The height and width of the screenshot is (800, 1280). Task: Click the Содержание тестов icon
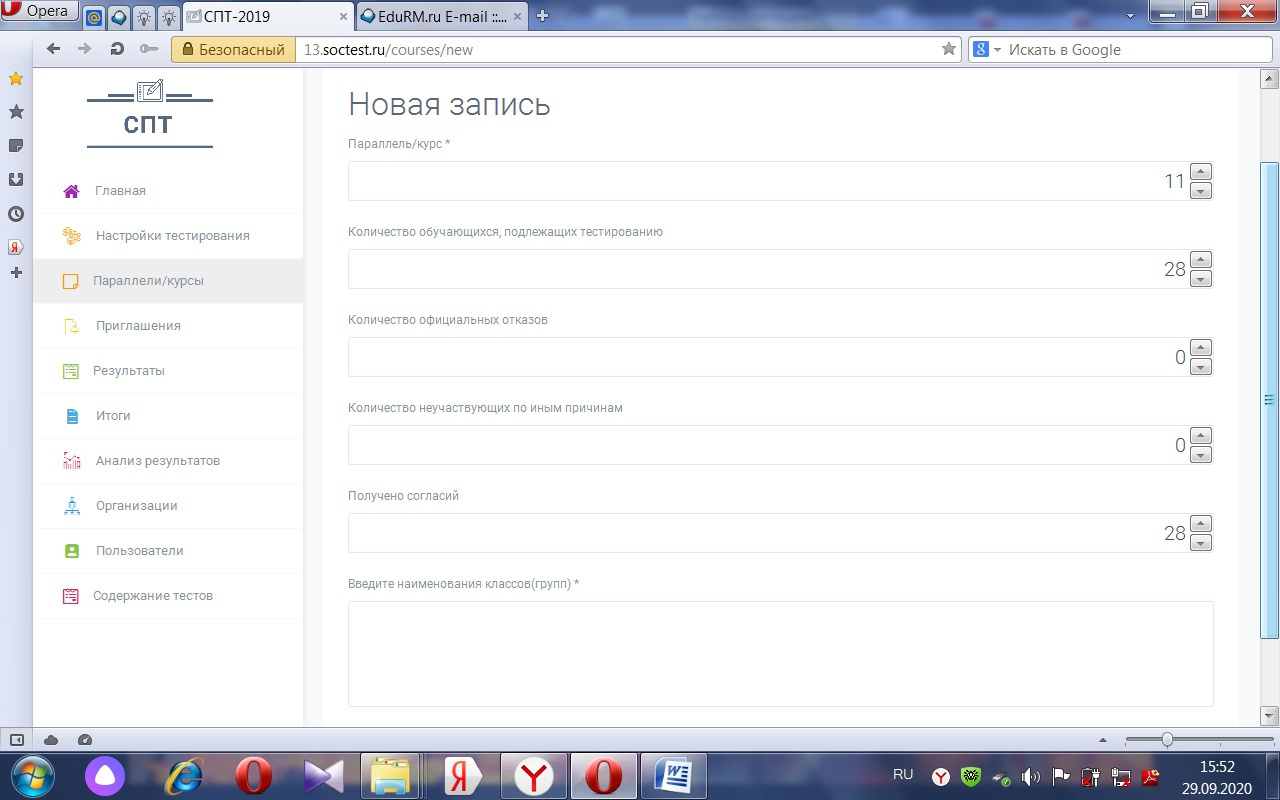coord(71,596)
